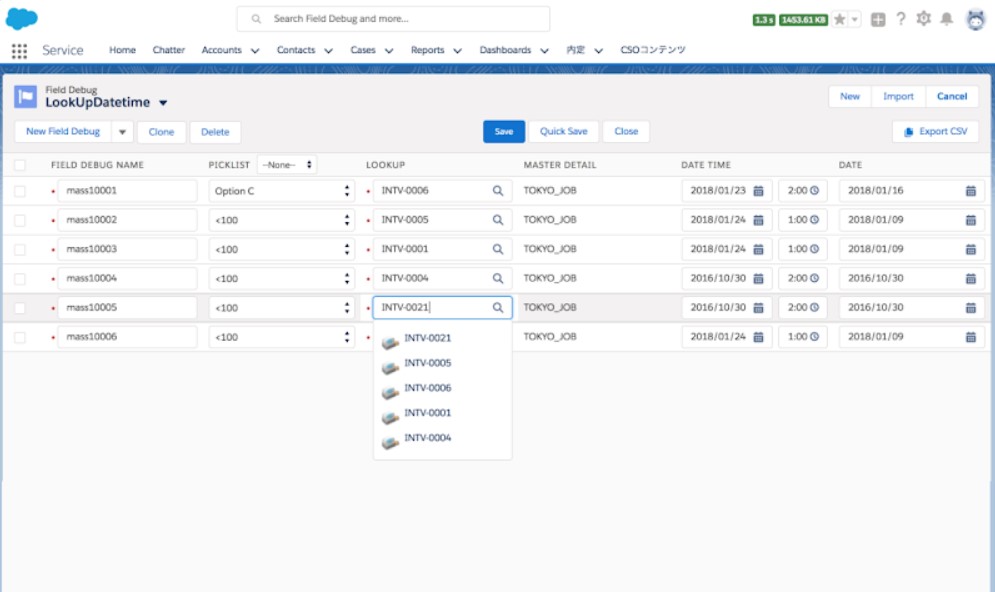
Task: Open time picker clock in mass10006 row
Action: 814,336
